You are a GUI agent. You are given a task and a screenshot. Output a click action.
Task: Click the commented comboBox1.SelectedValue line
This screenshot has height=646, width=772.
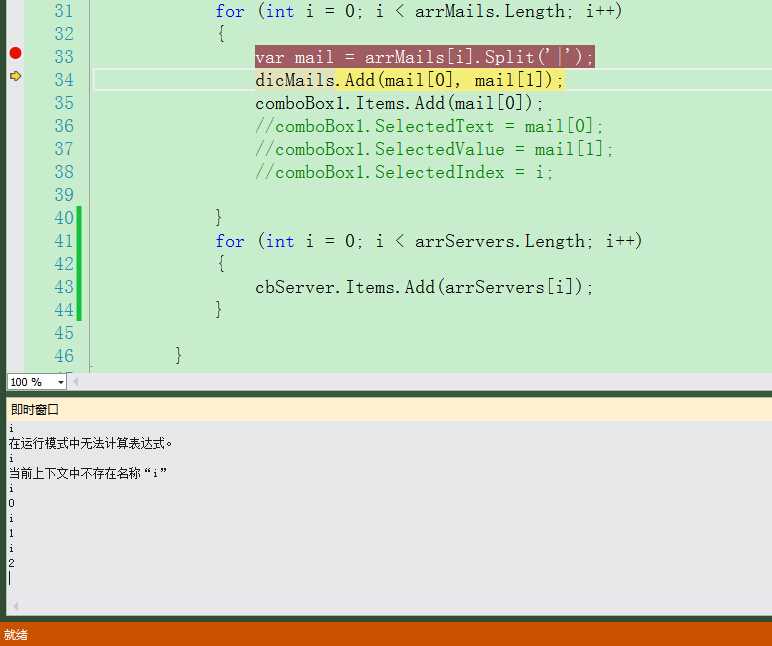pos(434,149)
